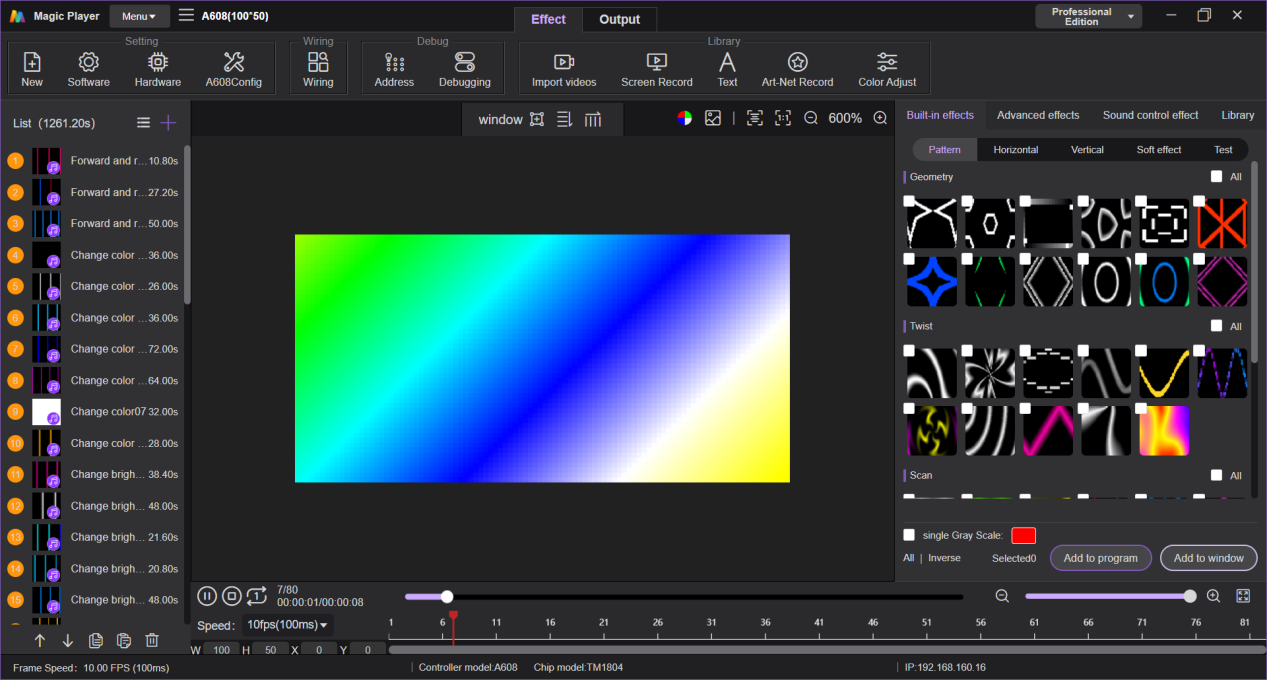Image resolution: width=1267 pixels, height=680 pixels.
Task: Select the Horizontal effect category
Action: pos(1016,150)
